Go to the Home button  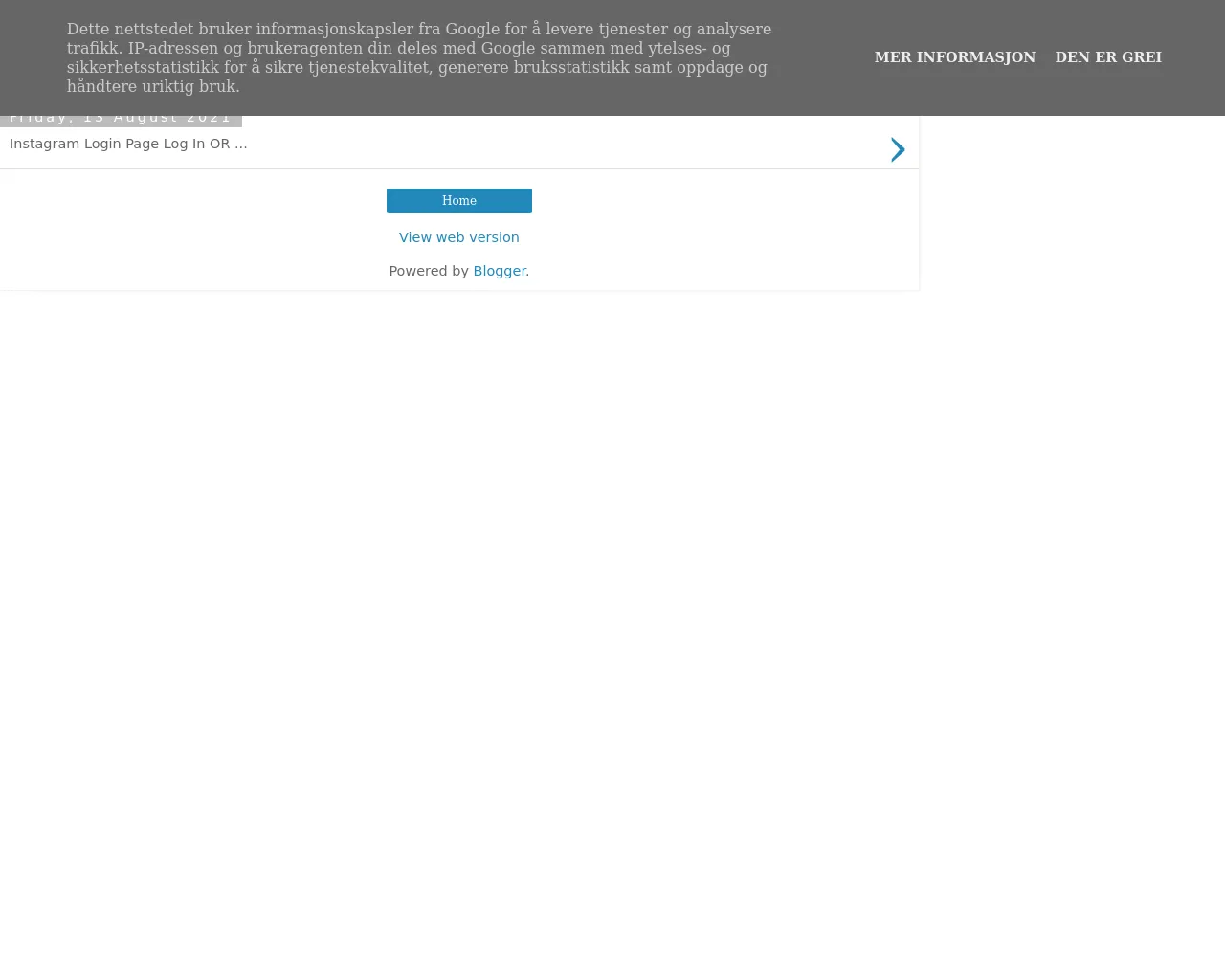(x=459, y=201)
